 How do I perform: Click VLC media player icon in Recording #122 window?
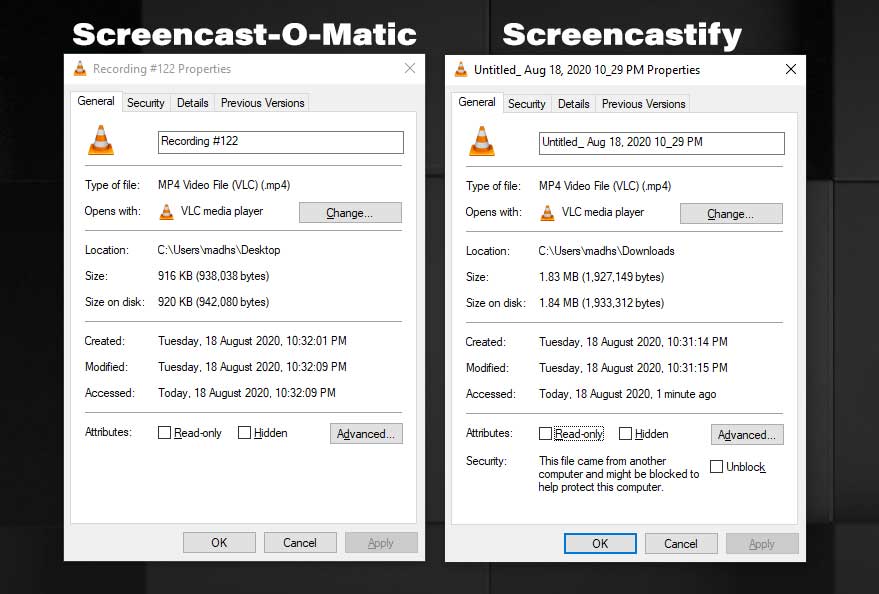tap(166, 212)
